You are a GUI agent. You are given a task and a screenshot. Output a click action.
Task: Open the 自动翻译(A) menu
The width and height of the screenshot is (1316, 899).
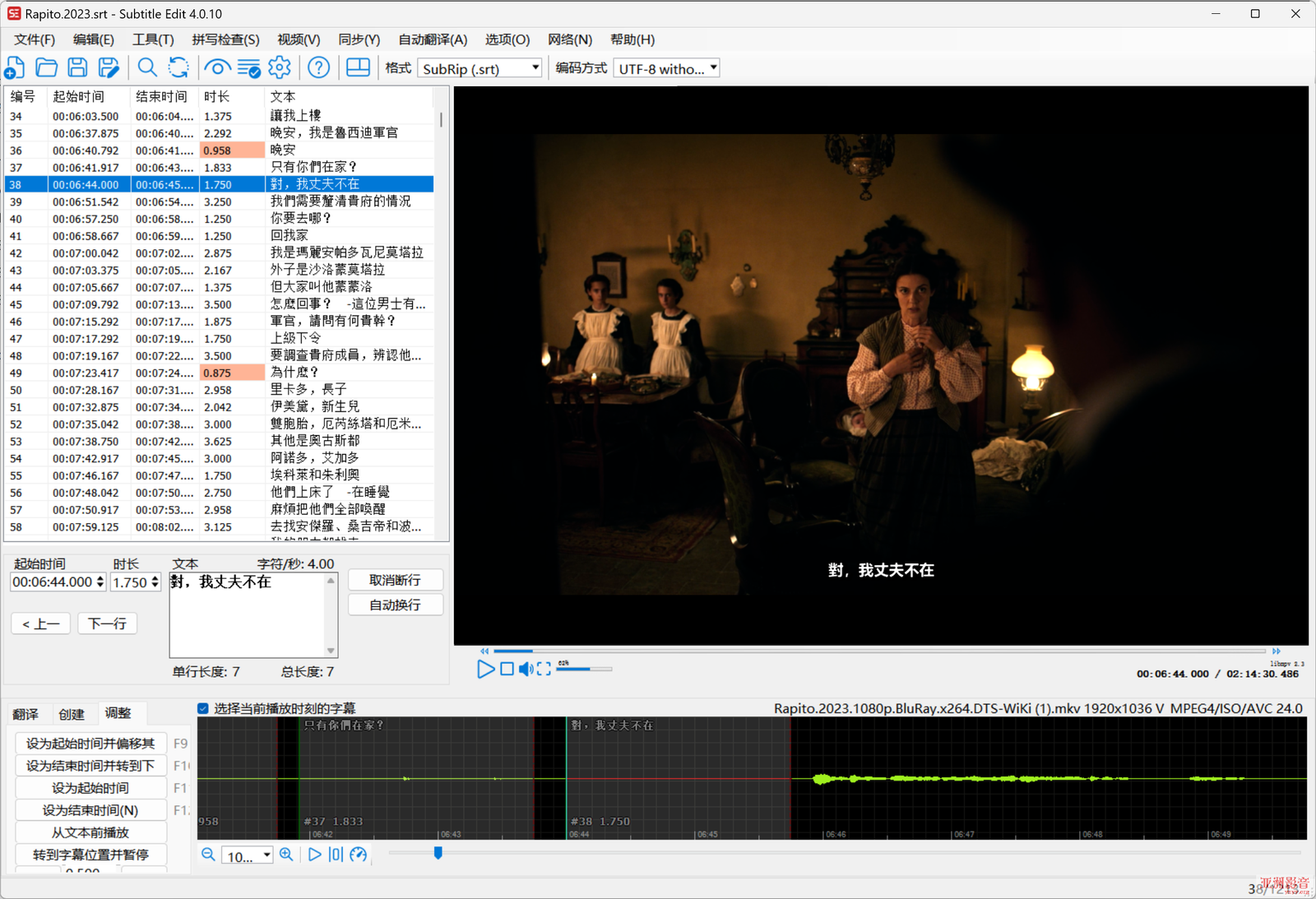[433, 39]
